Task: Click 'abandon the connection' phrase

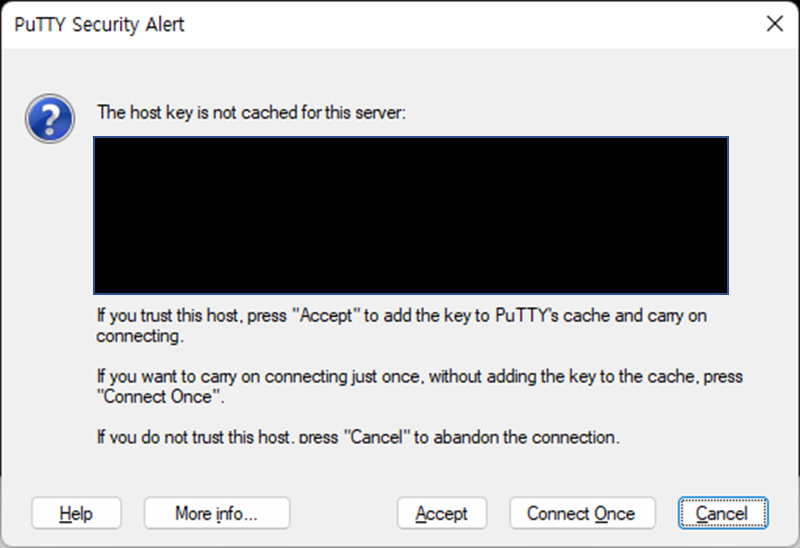Action: 527,437
